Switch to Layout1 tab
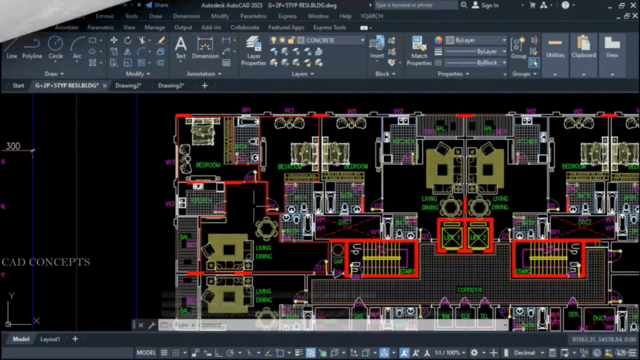This screenshot has width=640, height=360. (50, 339)
